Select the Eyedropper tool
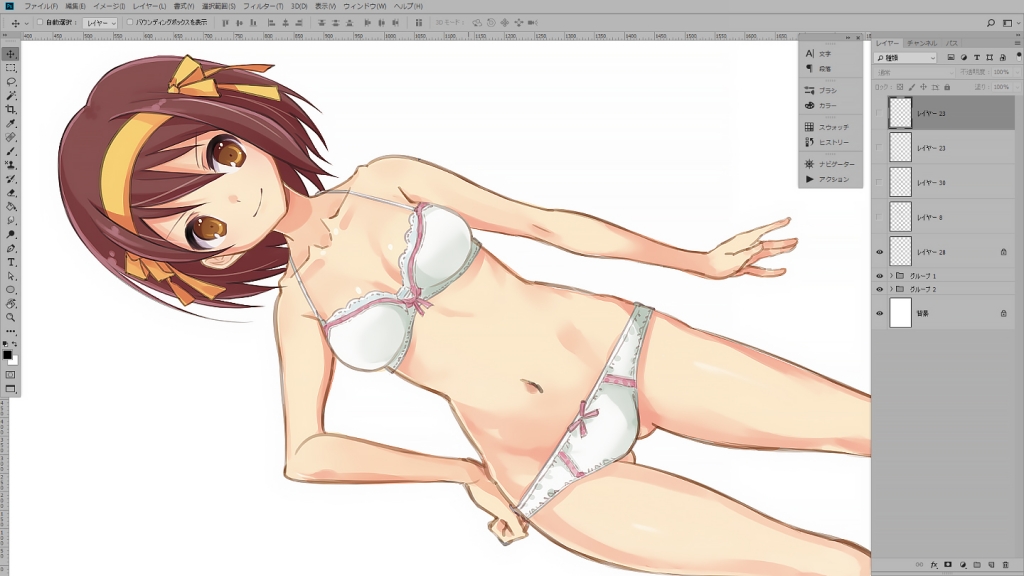This screenshot has height=576, width=1024. pyautogui.click(x=11, y=123)
